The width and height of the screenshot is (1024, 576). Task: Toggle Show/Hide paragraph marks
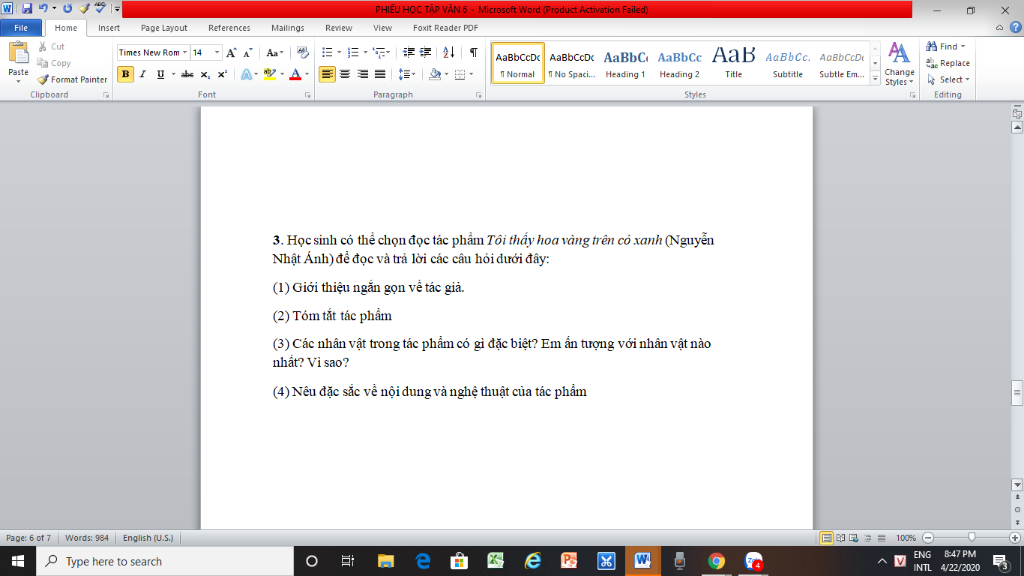(473, 52)
